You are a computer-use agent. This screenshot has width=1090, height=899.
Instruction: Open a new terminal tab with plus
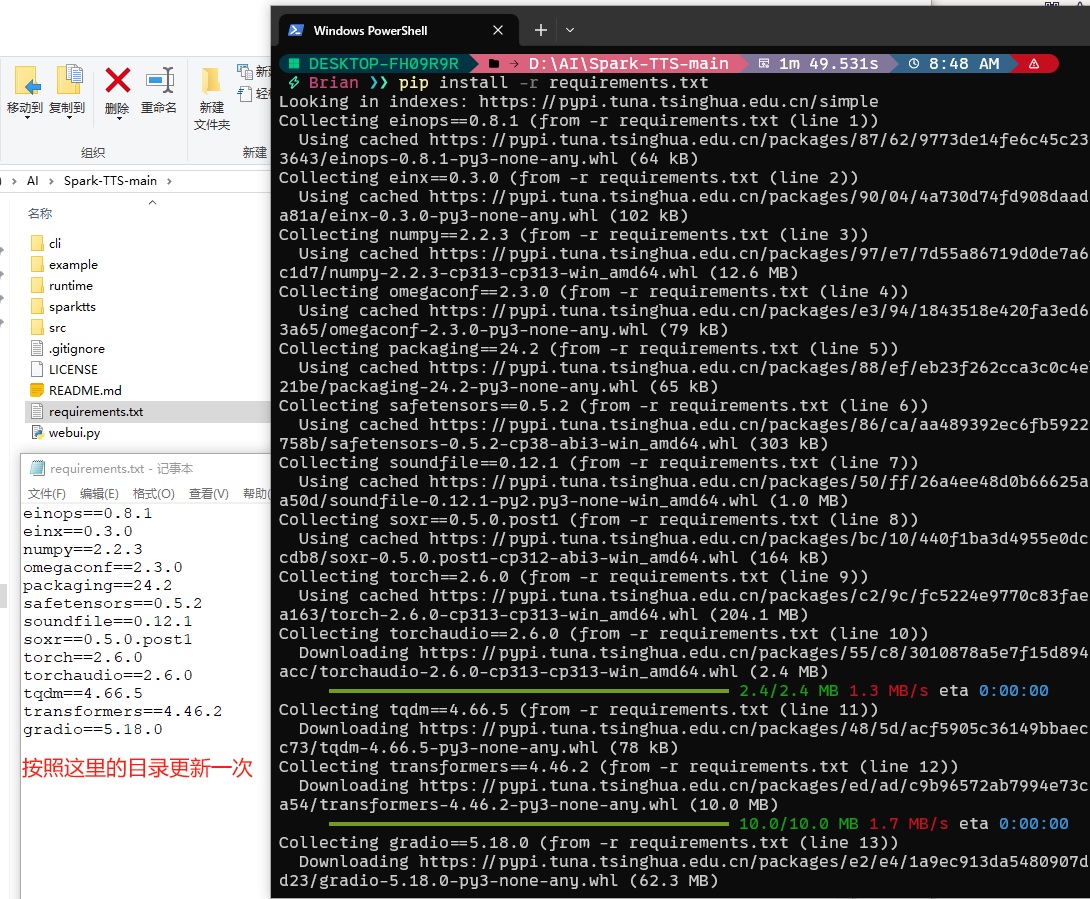click(541, 30)
